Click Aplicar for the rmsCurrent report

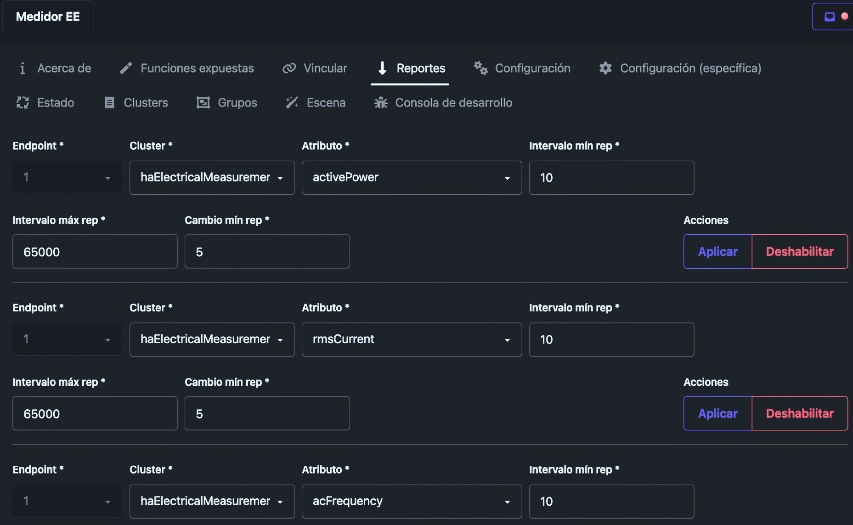pos(718,413)
